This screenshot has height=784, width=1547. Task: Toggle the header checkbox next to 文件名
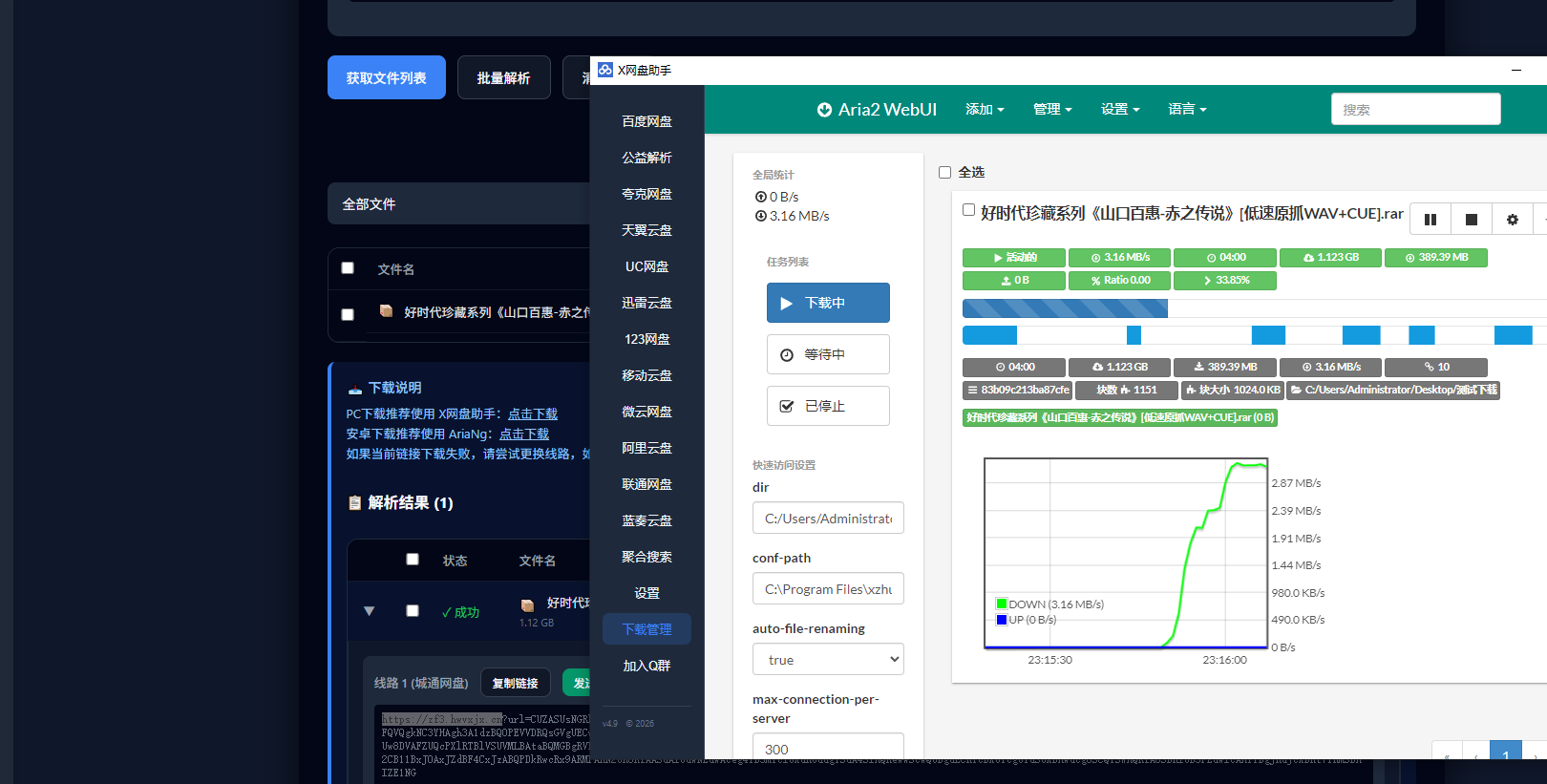(348, 268)
